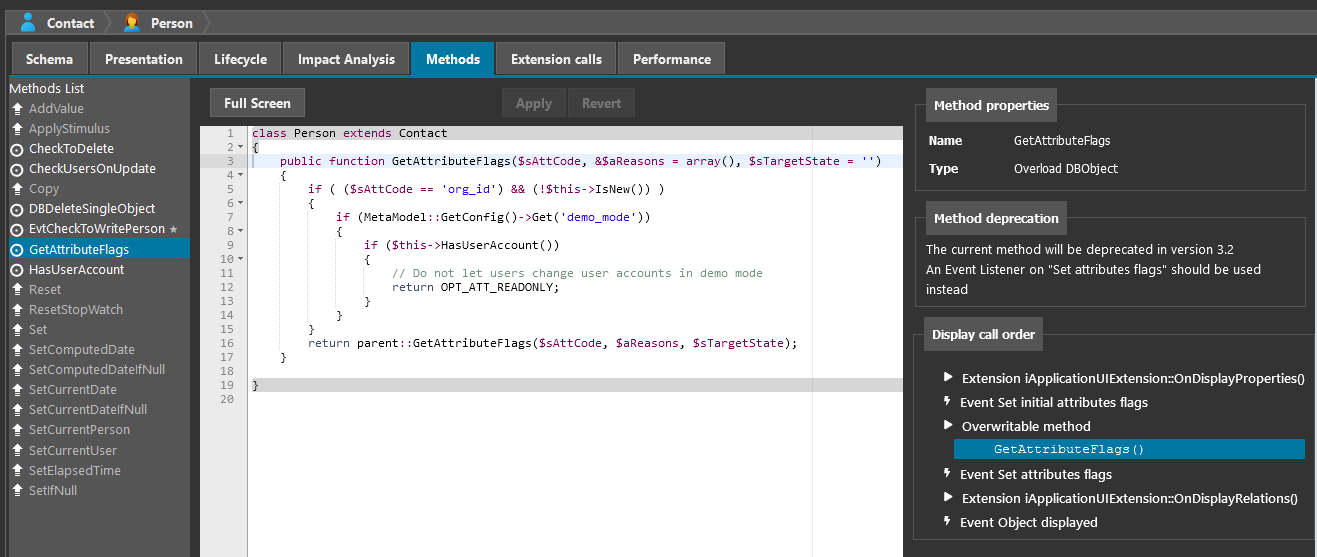Select GetAttributeFlags() in Display call order
The width and height of the screenshot is (1317, 557).
pos(1068,450)
